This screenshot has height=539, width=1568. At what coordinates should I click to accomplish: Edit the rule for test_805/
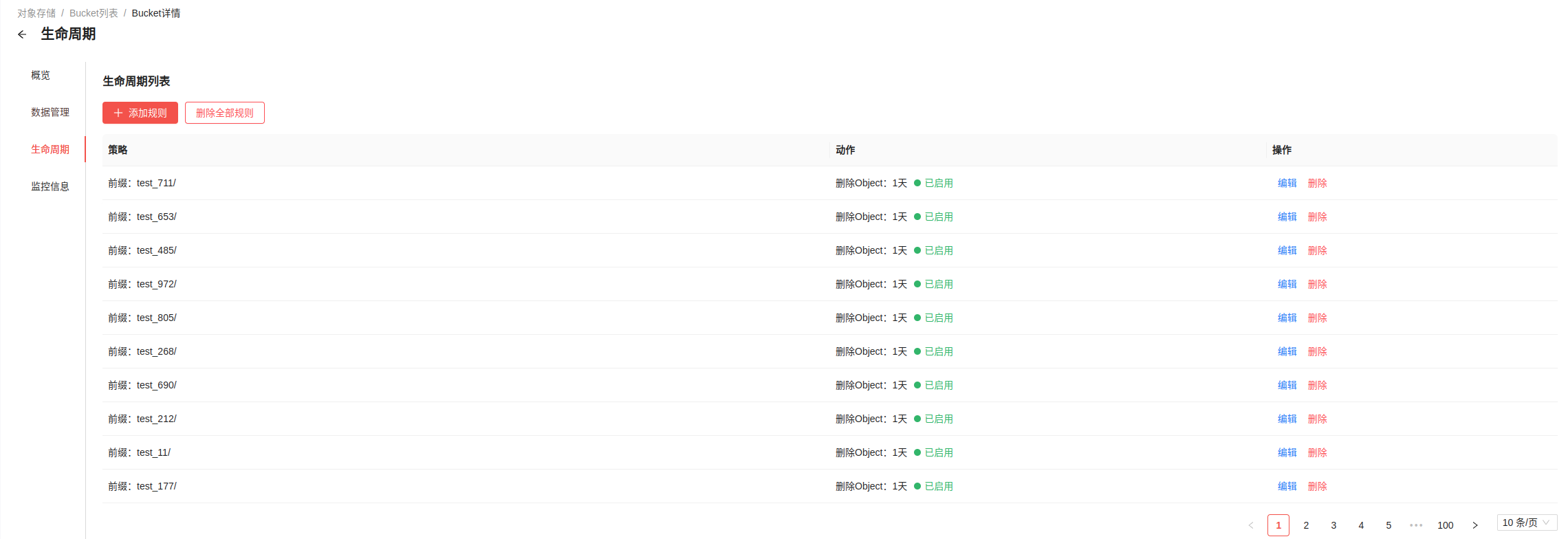pos(1287,318)
